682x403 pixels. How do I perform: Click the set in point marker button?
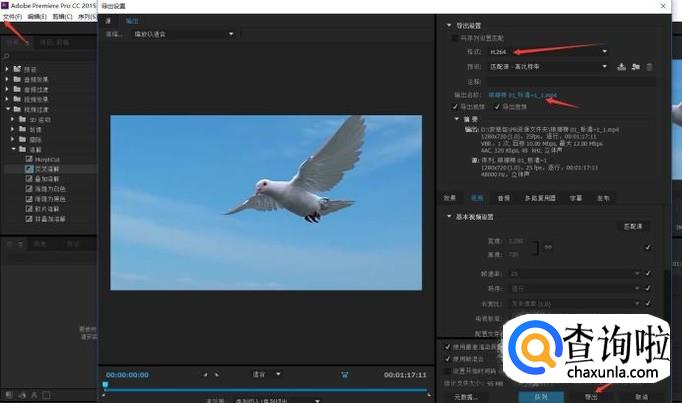(205, 374)
